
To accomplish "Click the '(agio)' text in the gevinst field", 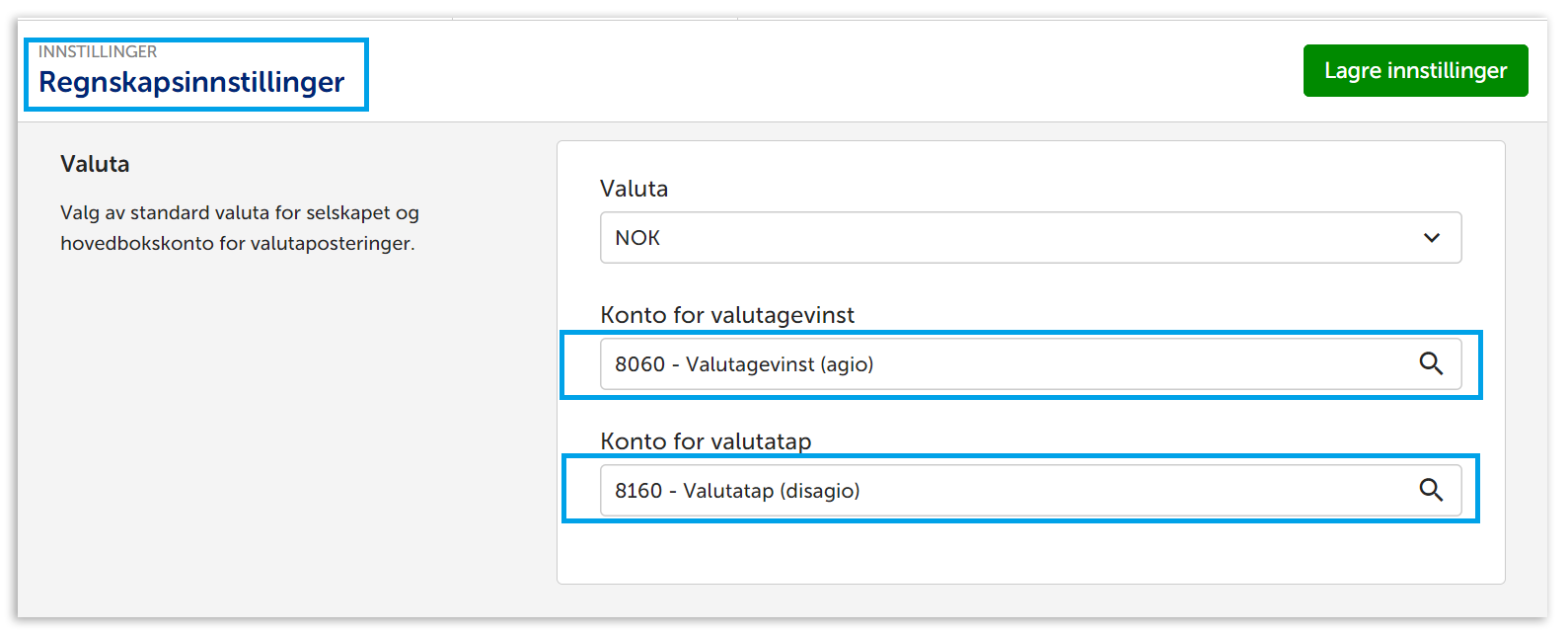I will pos(847,364).
